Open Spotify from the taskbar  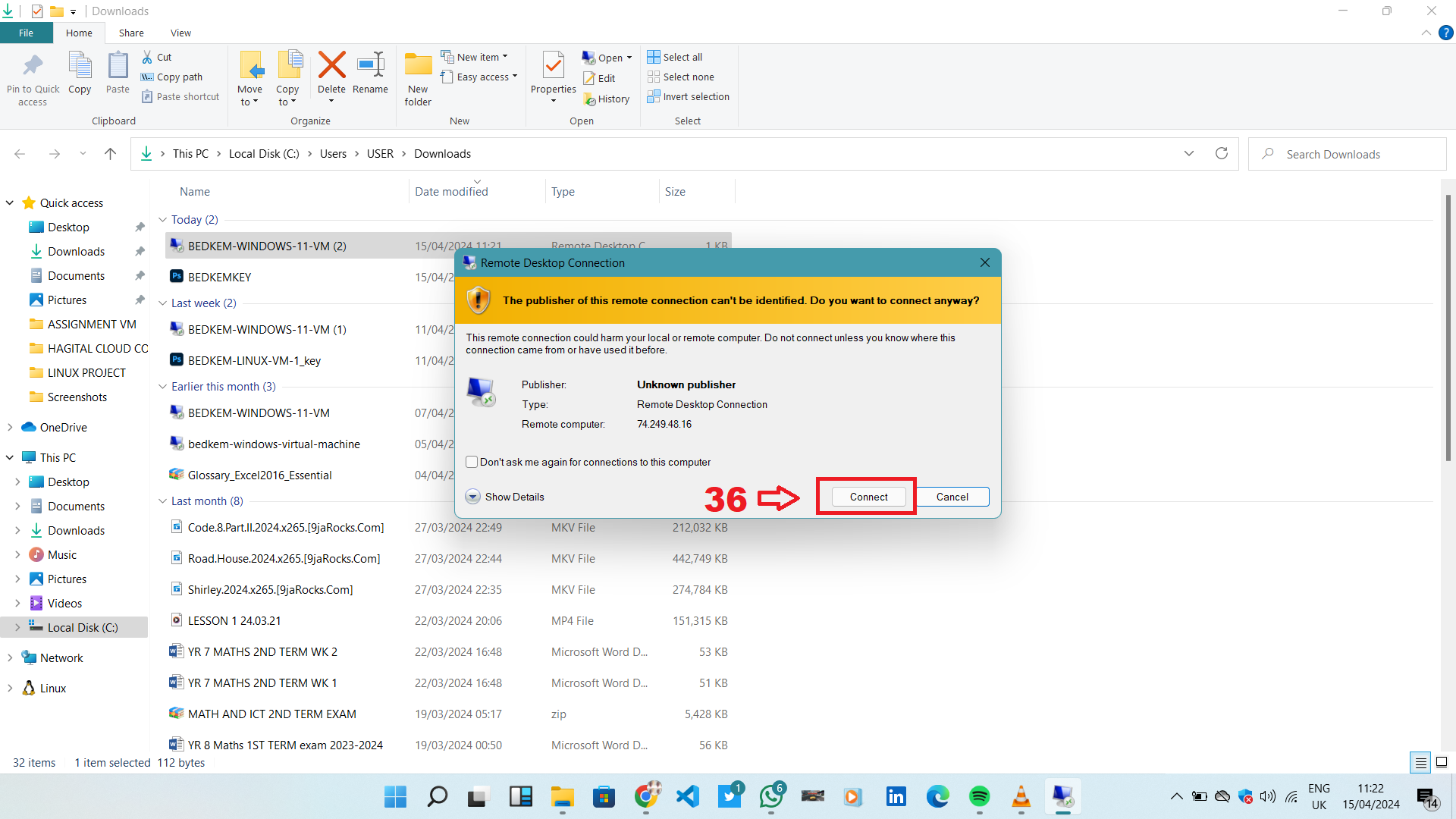click(979, 796)
